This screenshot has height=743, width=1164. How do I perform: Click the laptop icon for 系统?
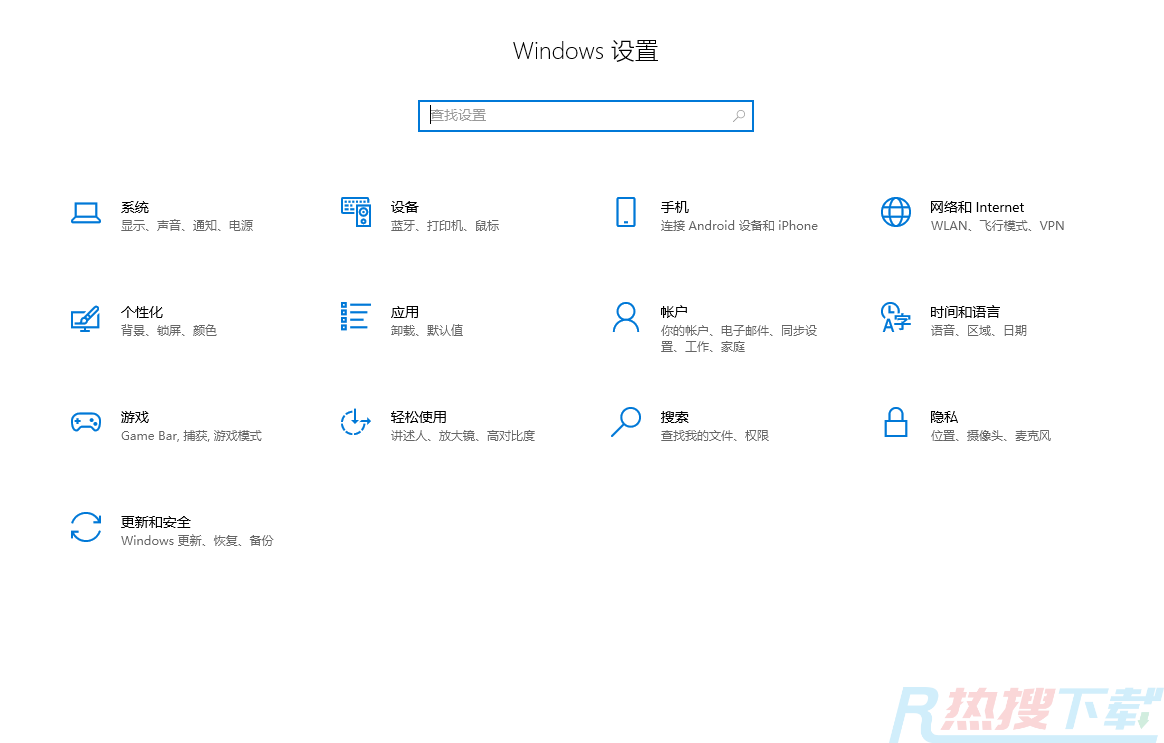86,213
